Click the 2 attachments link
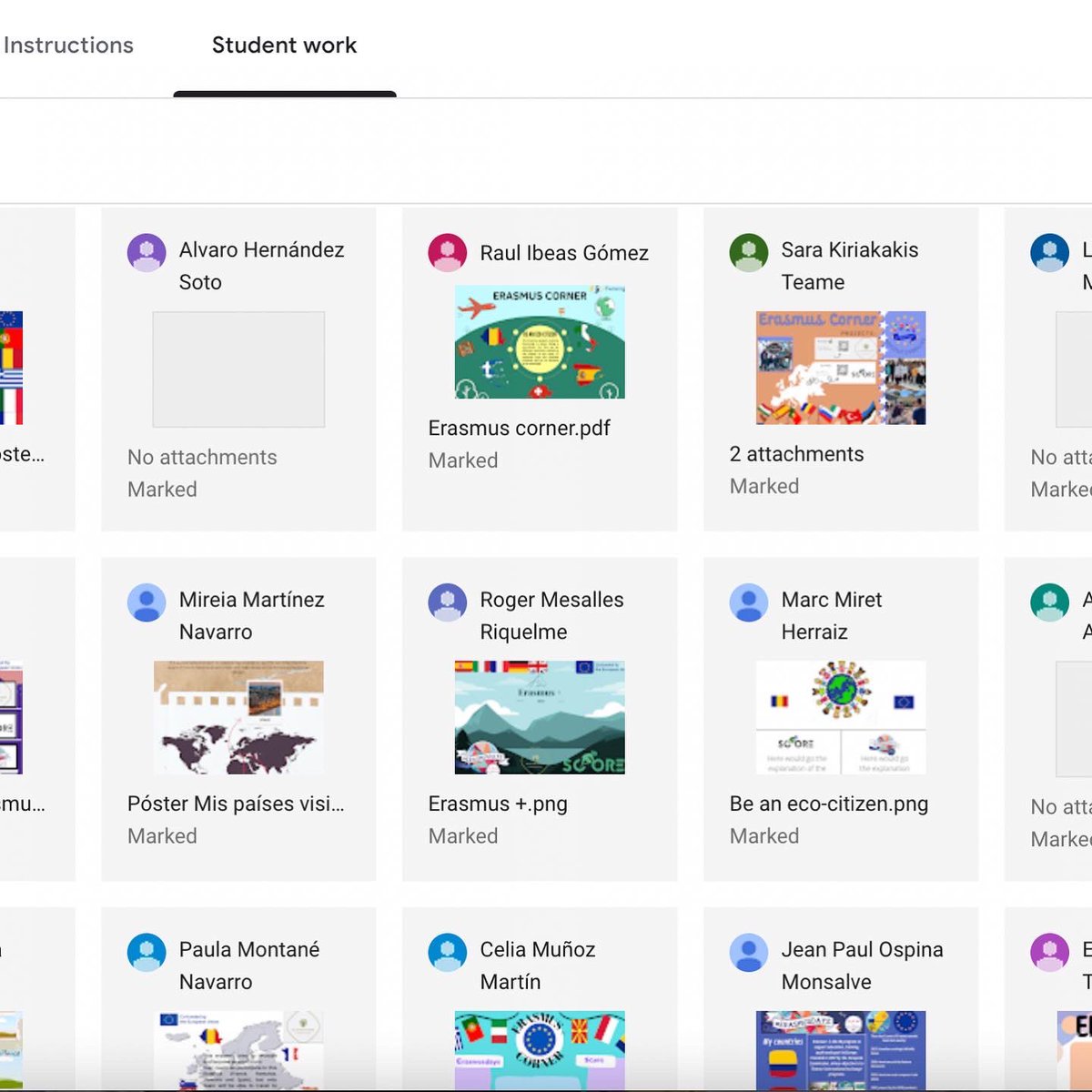 796,454
